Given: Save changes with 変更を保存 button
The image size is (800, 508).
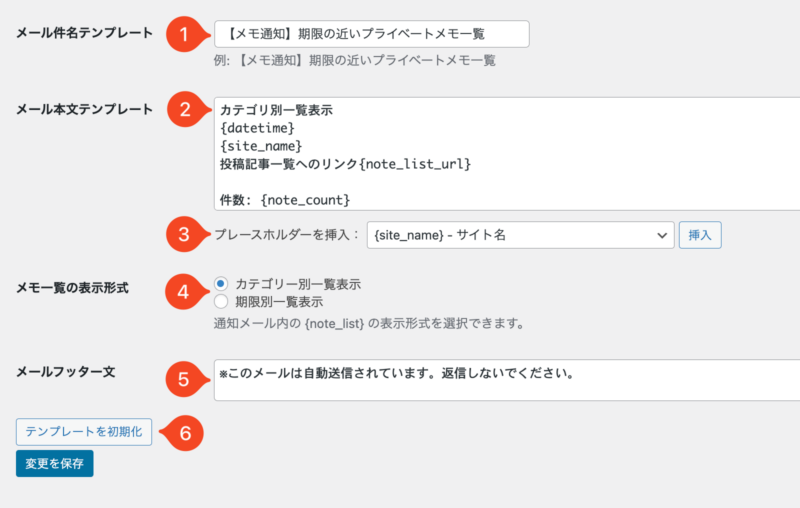Looking at the screenshot, I should pos(55,464).
